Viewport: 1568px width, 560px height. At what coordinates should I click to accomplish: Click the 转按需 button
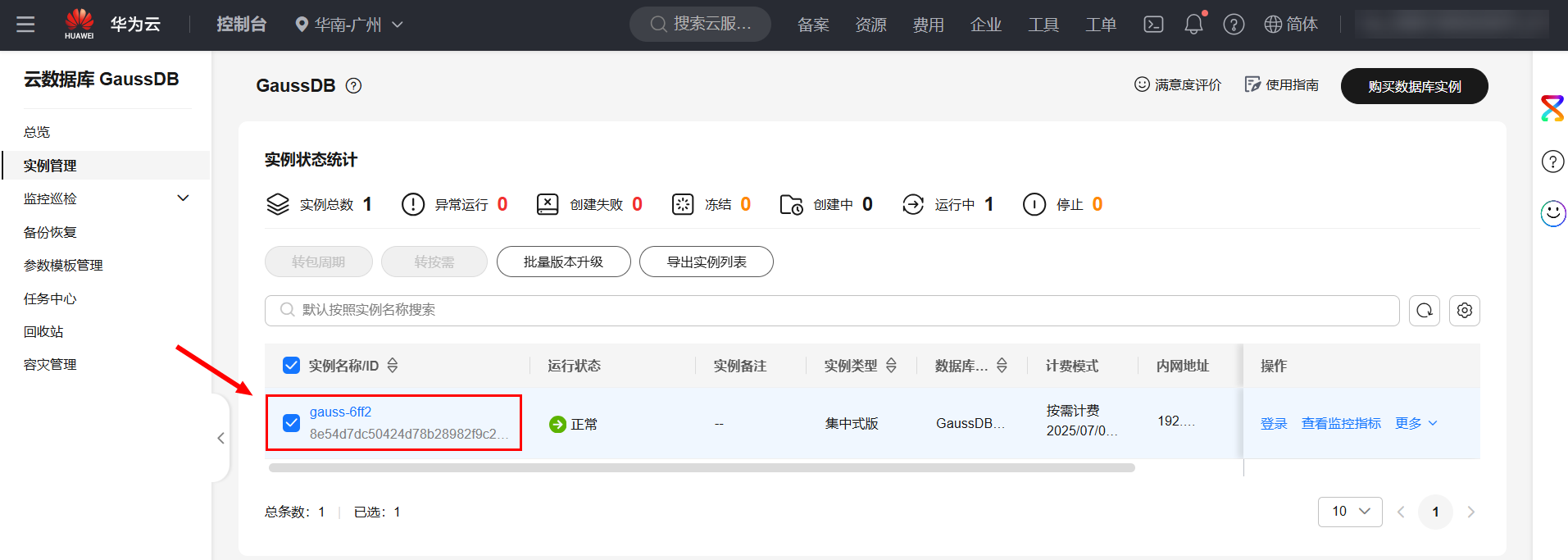pyautogui.click(x=434, y=262)
